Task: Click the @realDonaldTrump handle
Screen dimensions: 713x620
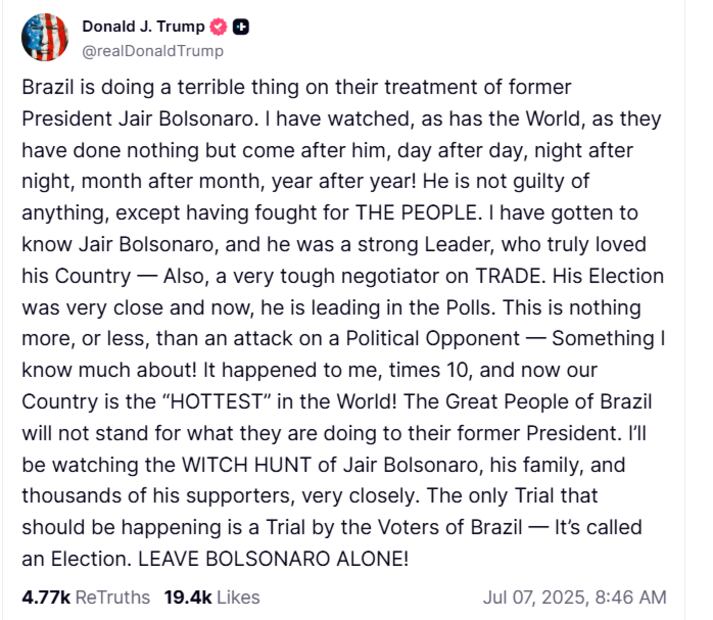Action: (x=152, y=50)
